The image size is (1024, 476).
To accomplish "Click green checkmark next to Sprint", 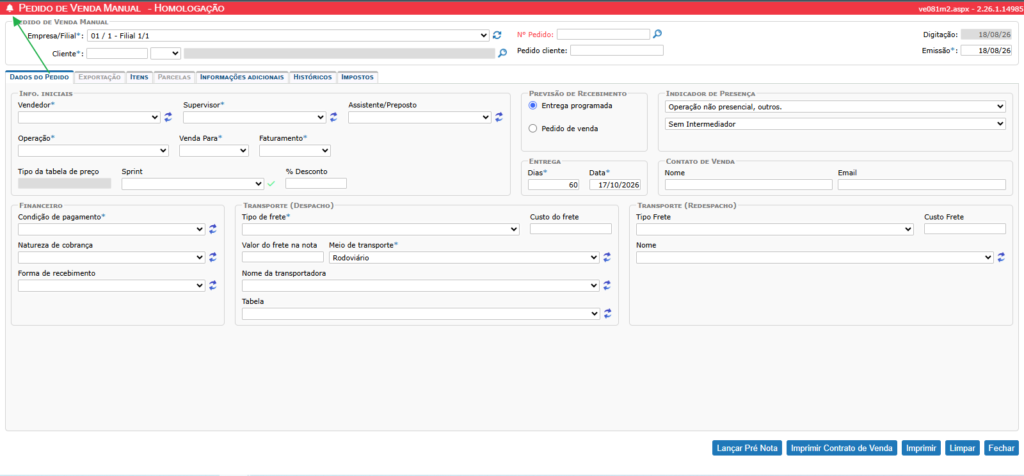I will 272,184.
